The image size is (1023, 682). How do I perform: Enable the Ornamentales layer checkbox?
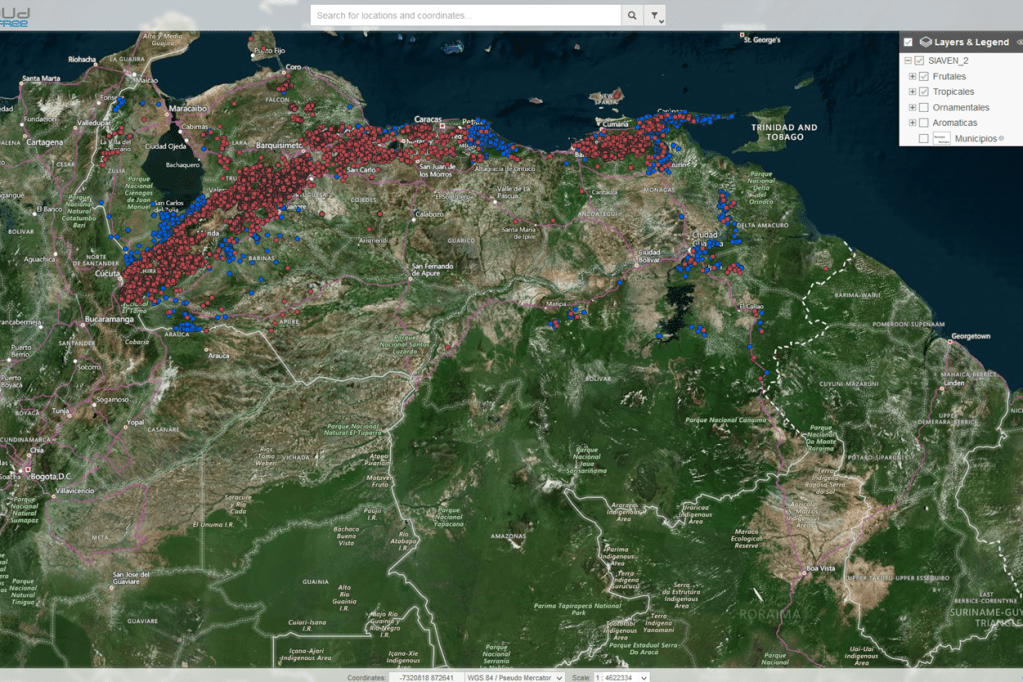click(924, 108)
